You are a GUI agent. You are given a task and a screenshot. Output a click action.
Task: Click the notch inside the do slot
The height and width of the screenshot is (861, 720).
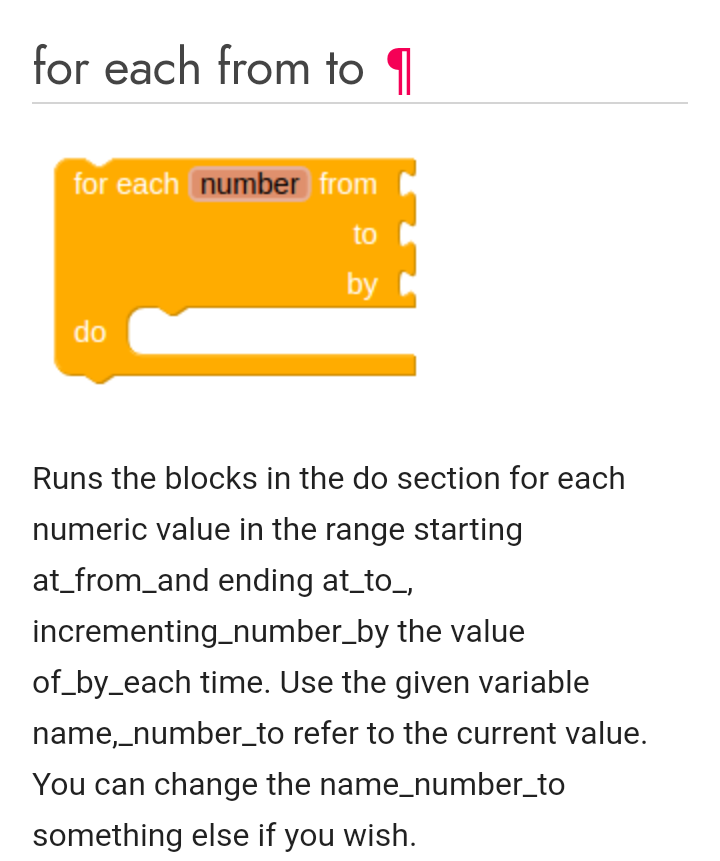[x=173, y=312]
